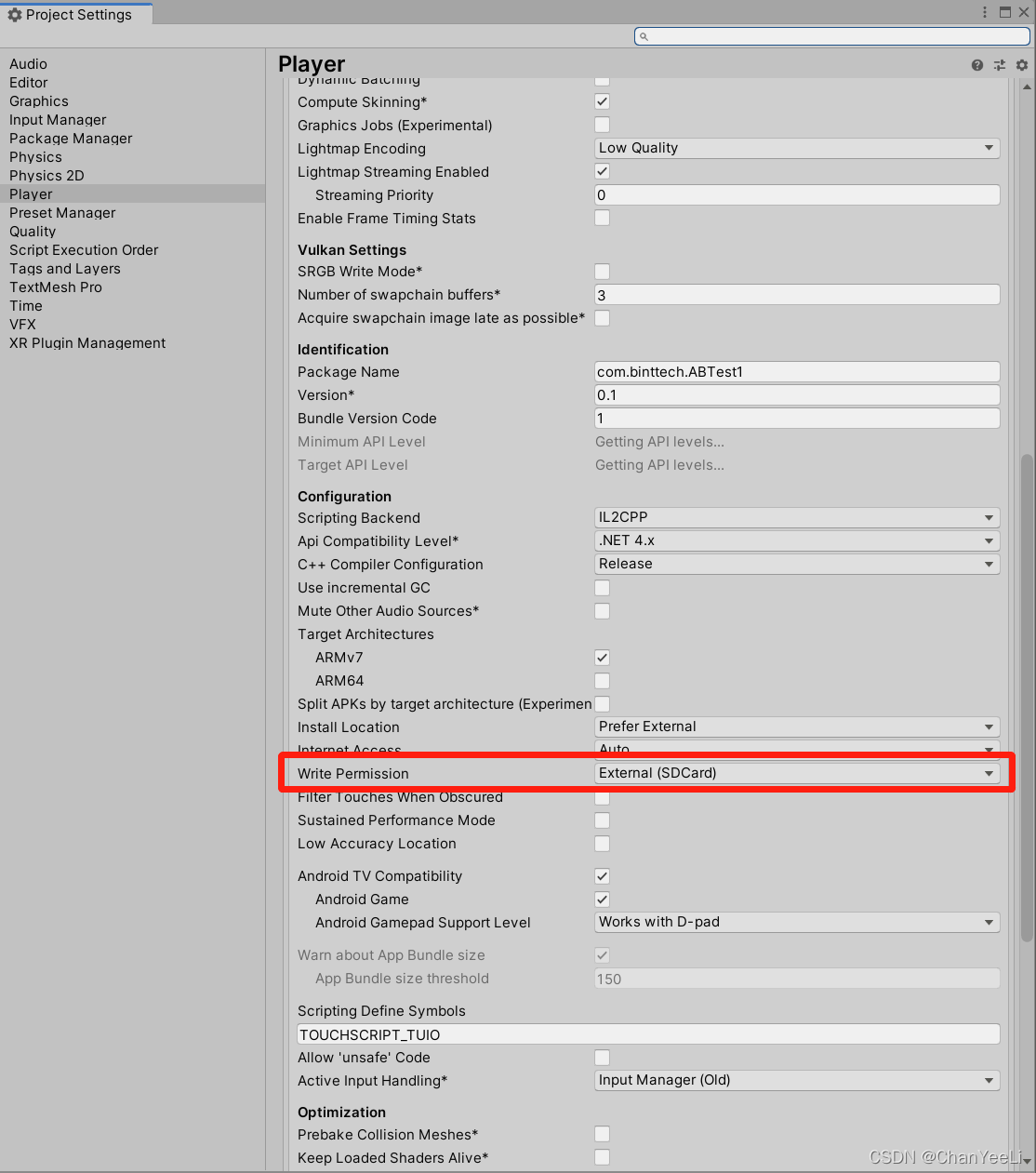The image size is (1036, 1173).
Task: Toggle Compute Skinning checkbox
Action: point(603,101)
